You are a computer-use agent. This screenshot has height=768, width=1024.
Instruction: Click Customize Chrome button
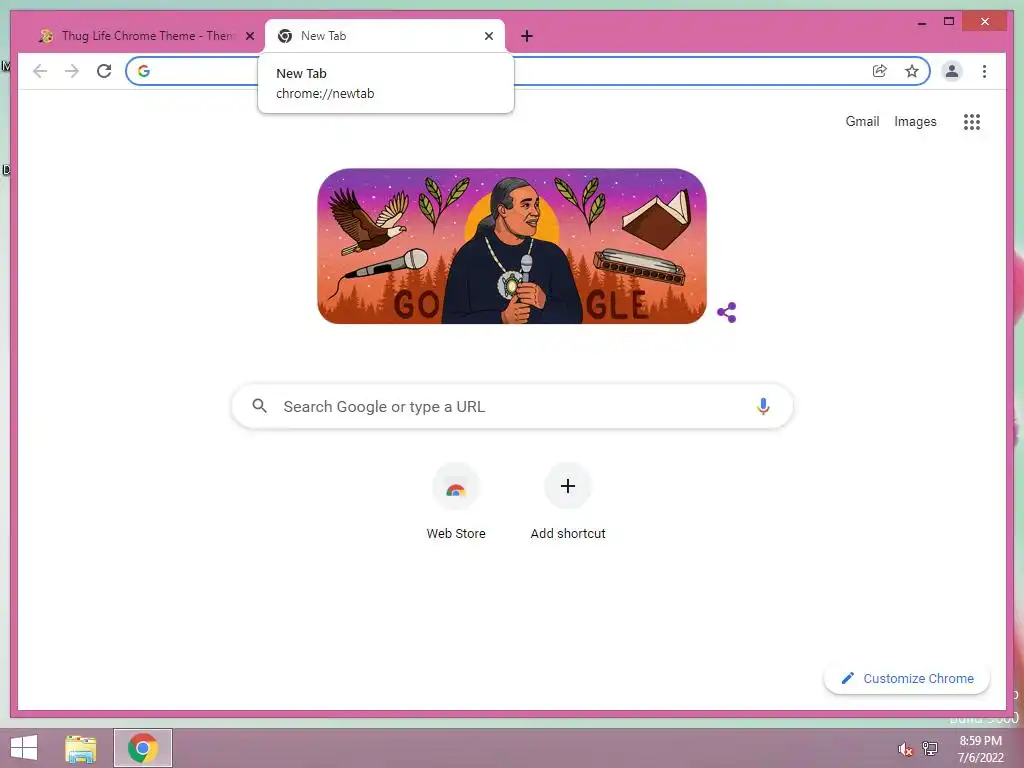pyautogui.click(x=907, y=679)
